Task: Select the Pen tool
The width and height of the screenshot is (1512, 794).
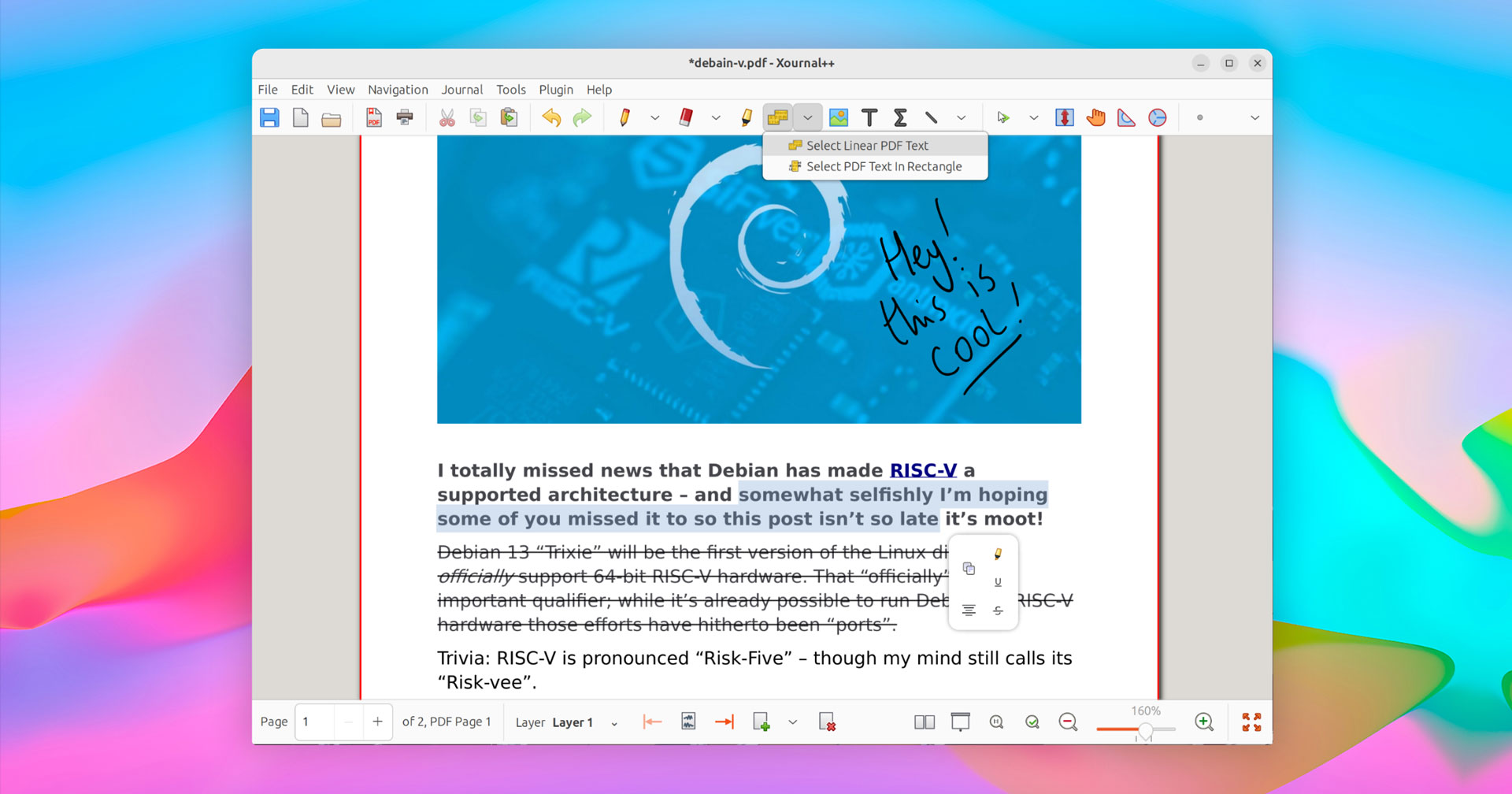Action: point(624,118)
